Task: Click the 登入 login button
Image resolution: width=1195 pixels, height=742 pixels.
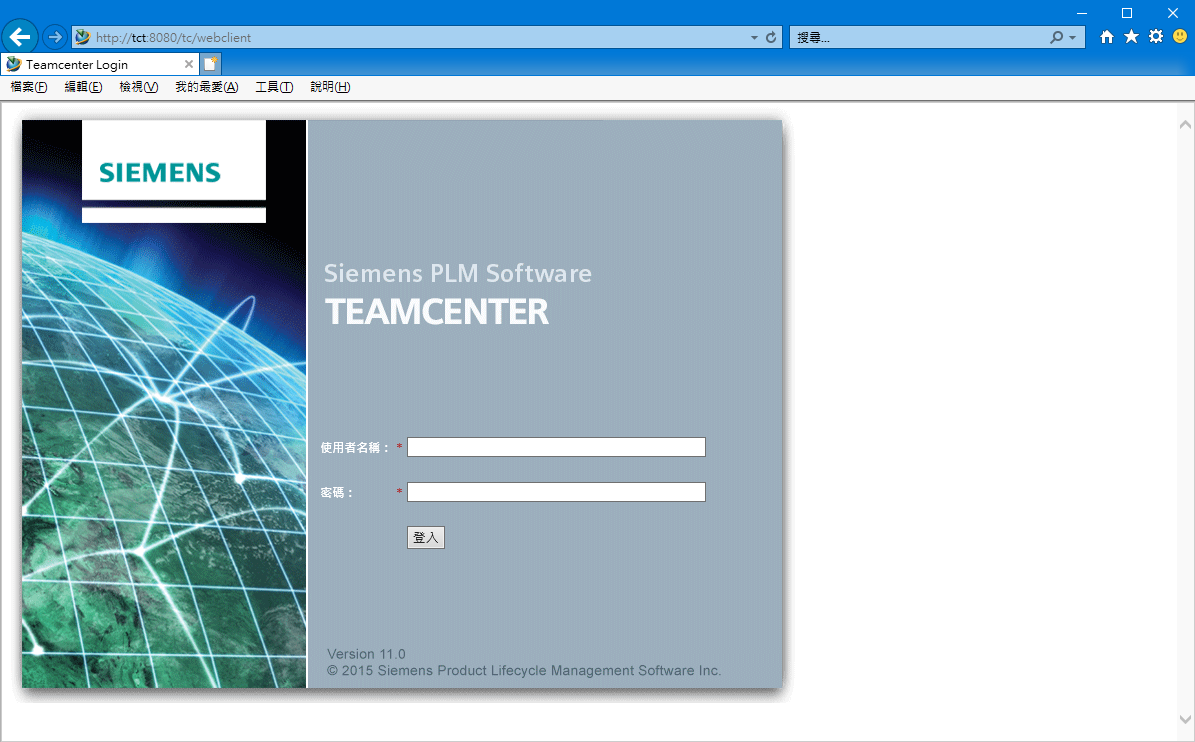Action: click(x=425, y=538)
